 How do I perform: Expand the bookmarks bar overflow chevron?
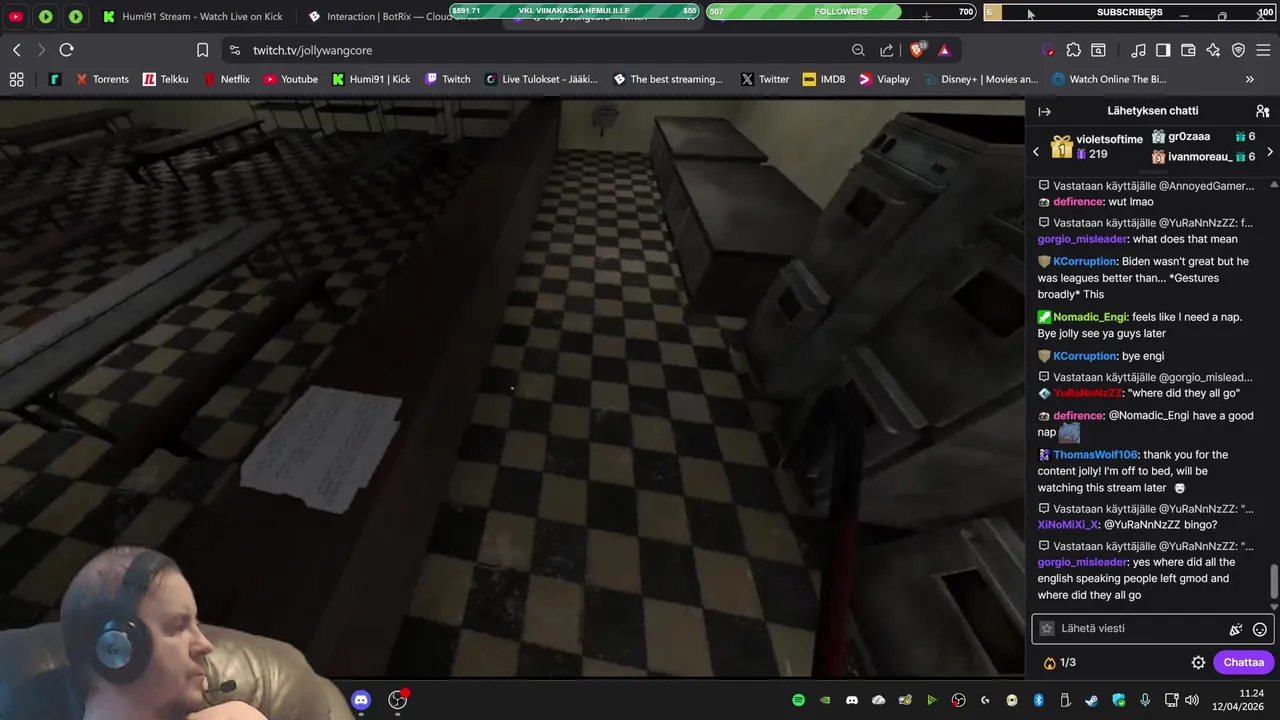[1249, 79]
